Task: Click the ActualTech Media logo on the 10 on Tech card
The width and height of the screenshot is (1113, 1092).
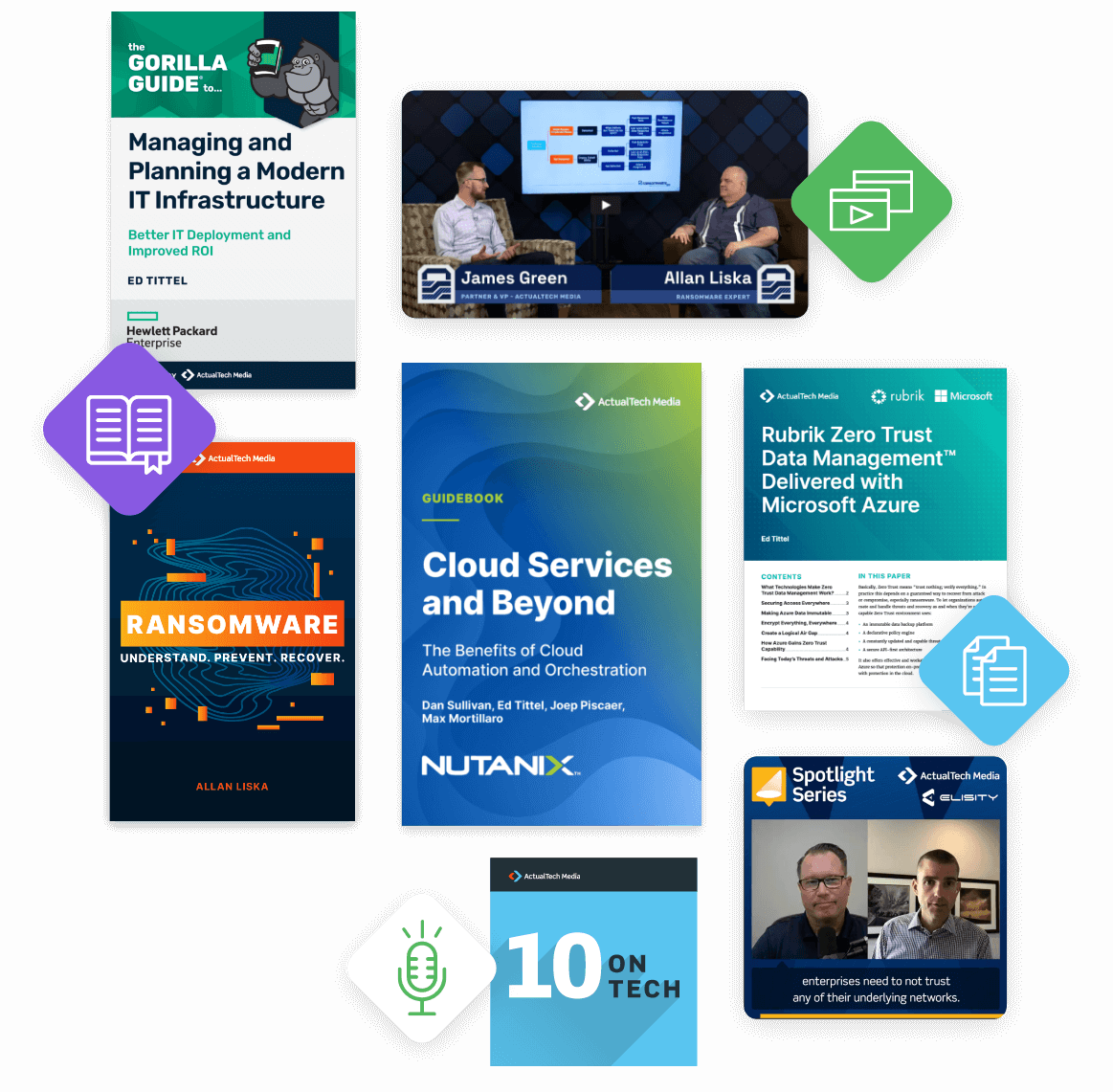Action: [x=545, y=876]
